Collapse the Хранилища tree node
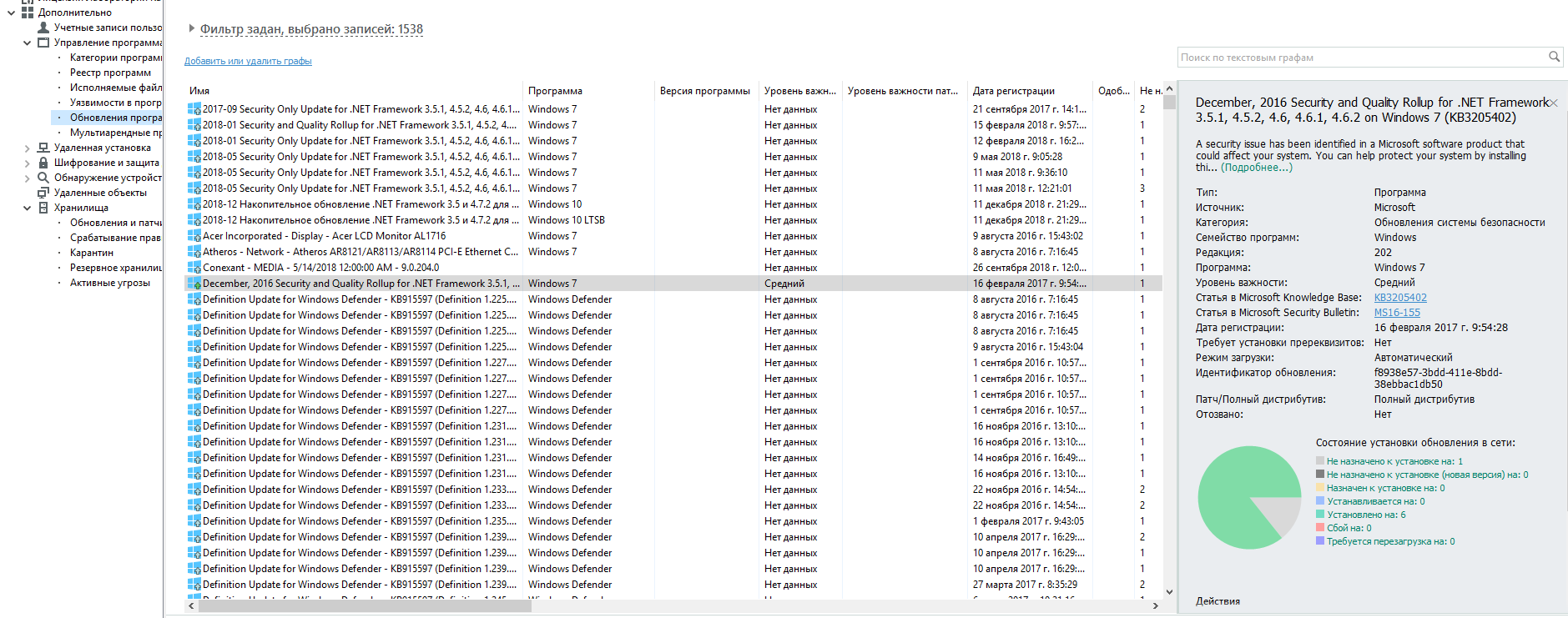The image size is (1568, 618). (27, 208)
